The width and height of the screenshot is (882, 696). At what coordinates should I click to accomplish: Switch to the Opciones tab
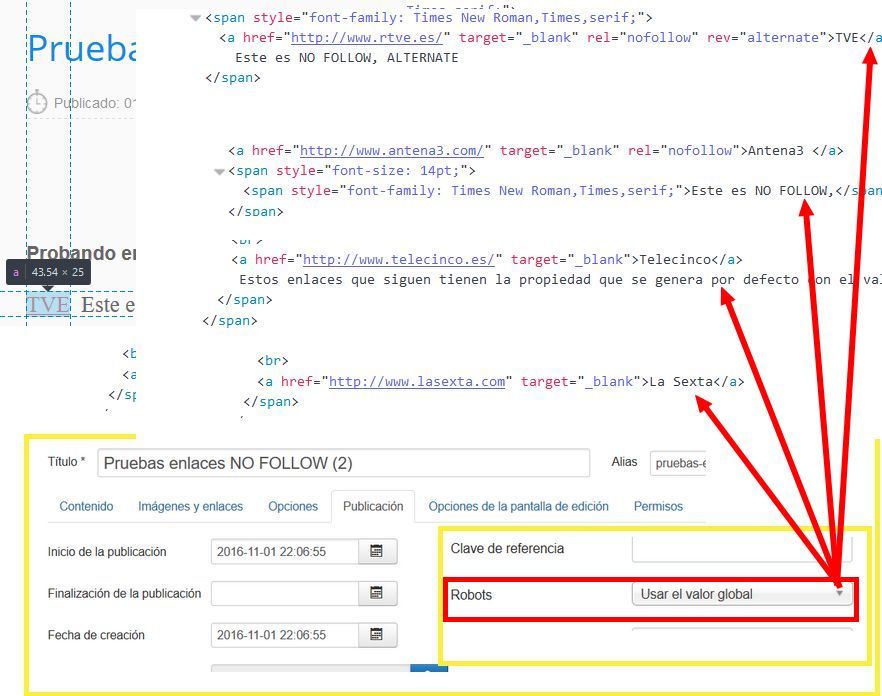pyautogui.click(x=293, y=506)
